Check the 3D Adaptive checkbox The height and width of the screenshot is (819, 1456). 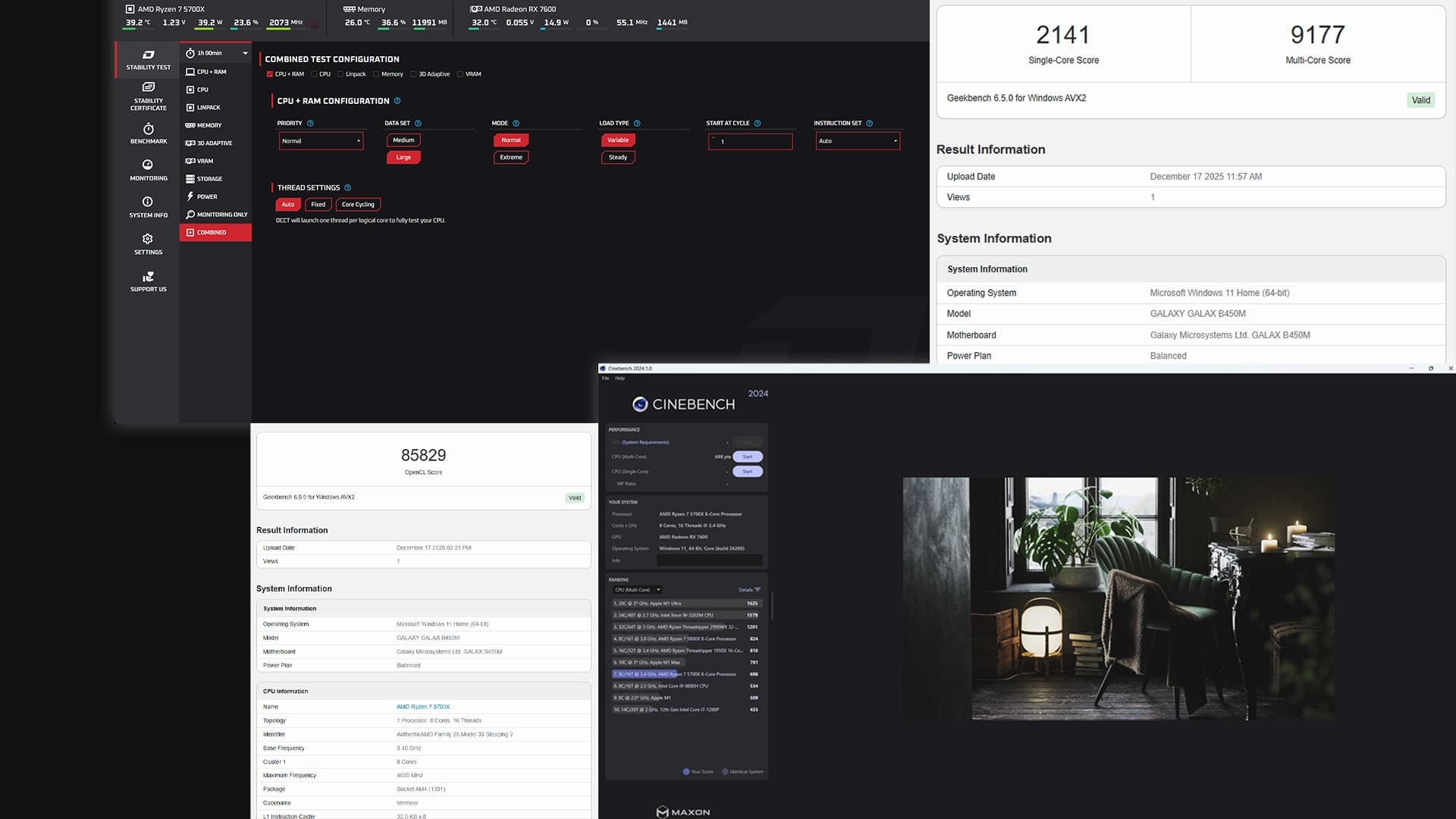[x=414, y=74]
